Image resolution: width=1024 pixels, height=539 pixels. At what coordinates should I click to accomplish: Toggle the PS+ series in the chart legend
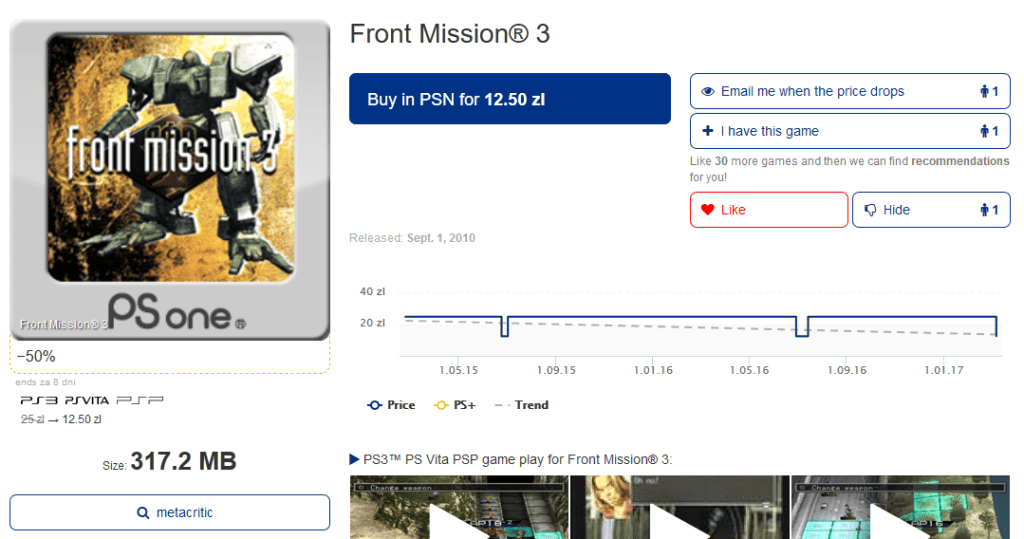pyautogui.click(x=455, y=405)
